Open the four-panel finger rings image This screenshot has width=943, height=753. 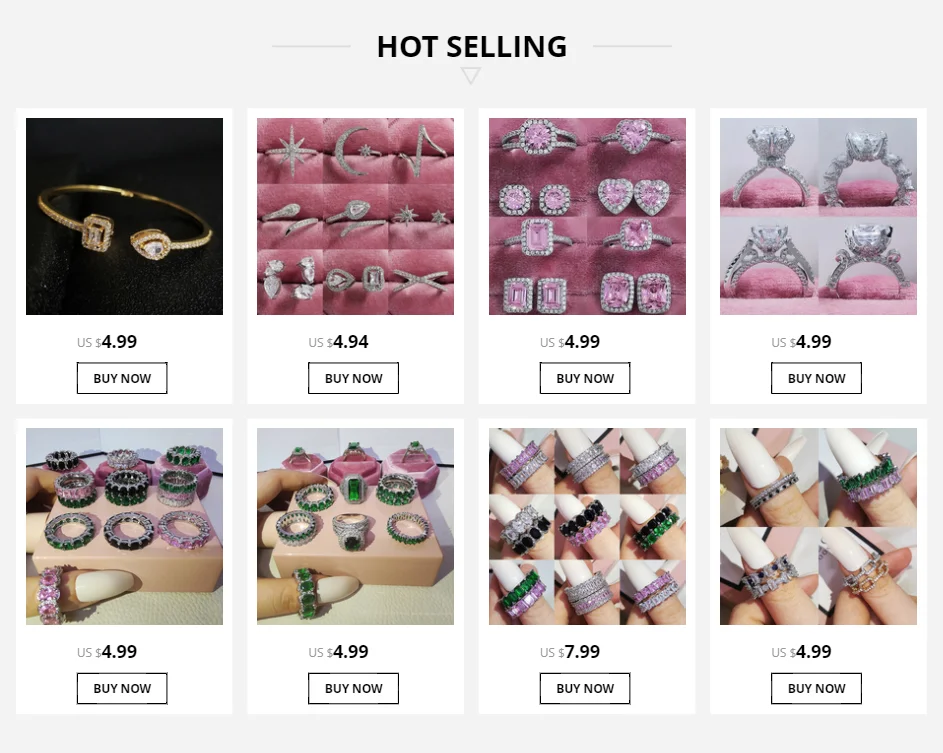pos(819,526)
